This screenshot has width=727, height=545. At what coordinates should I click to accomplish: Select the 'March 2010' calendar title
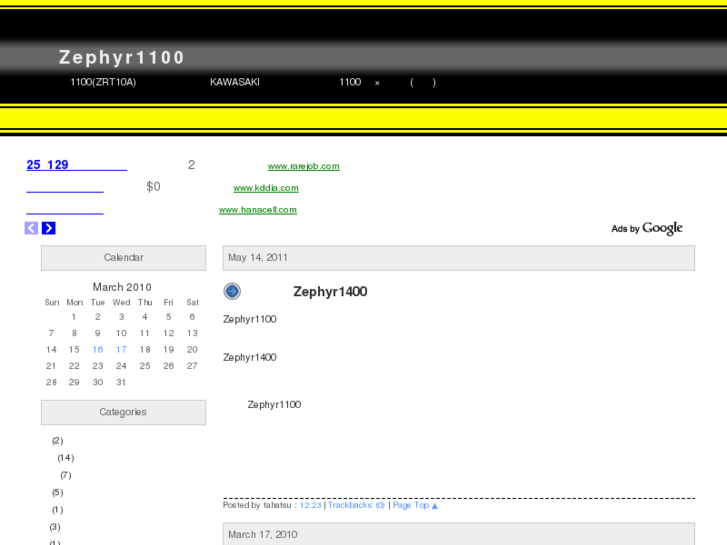[x=122, y=287]
